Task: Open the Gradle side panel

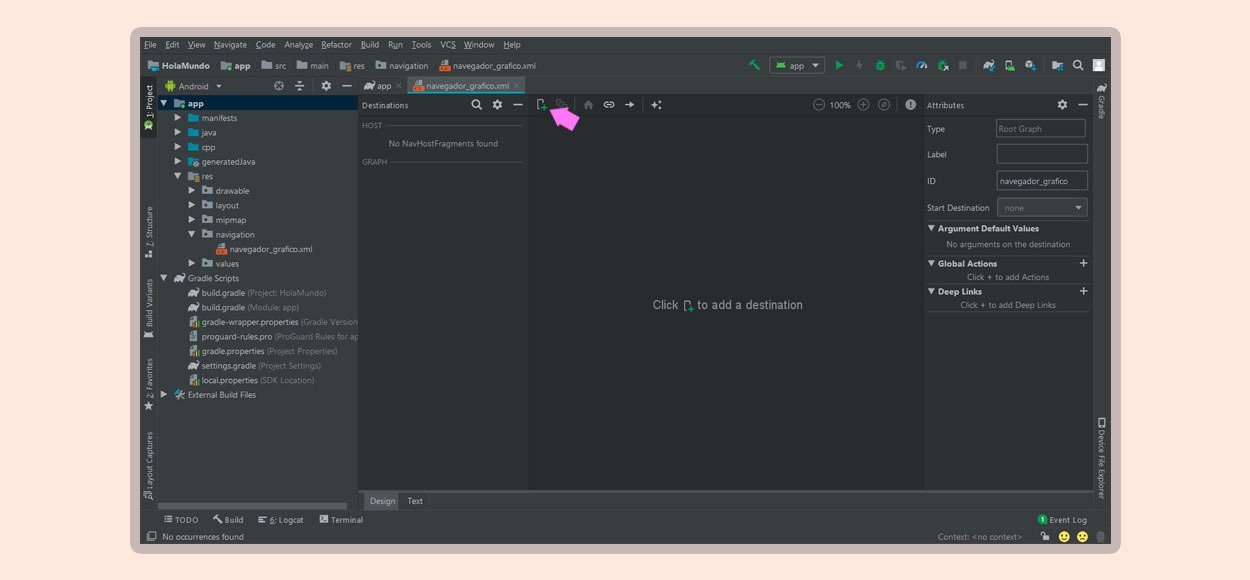Action: click(x=1101, y=101)
